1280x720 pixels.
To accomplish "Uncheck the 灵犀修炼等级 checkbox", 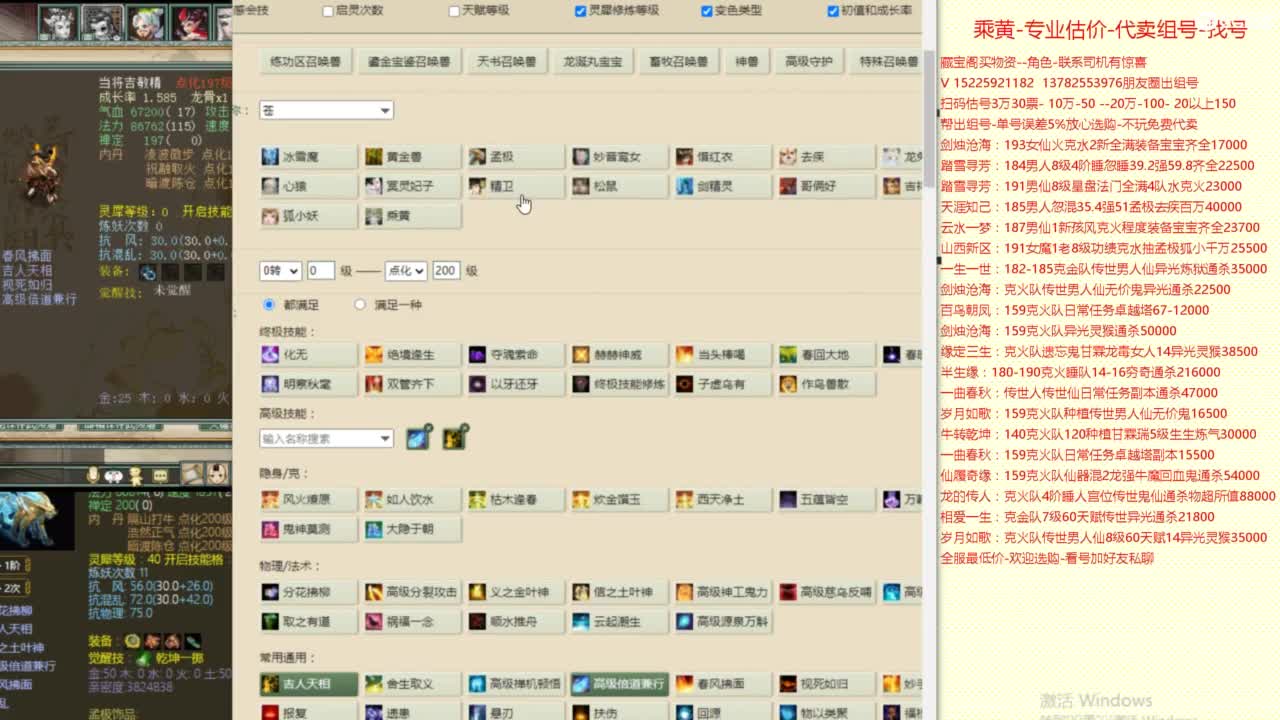I will point(580,11).
